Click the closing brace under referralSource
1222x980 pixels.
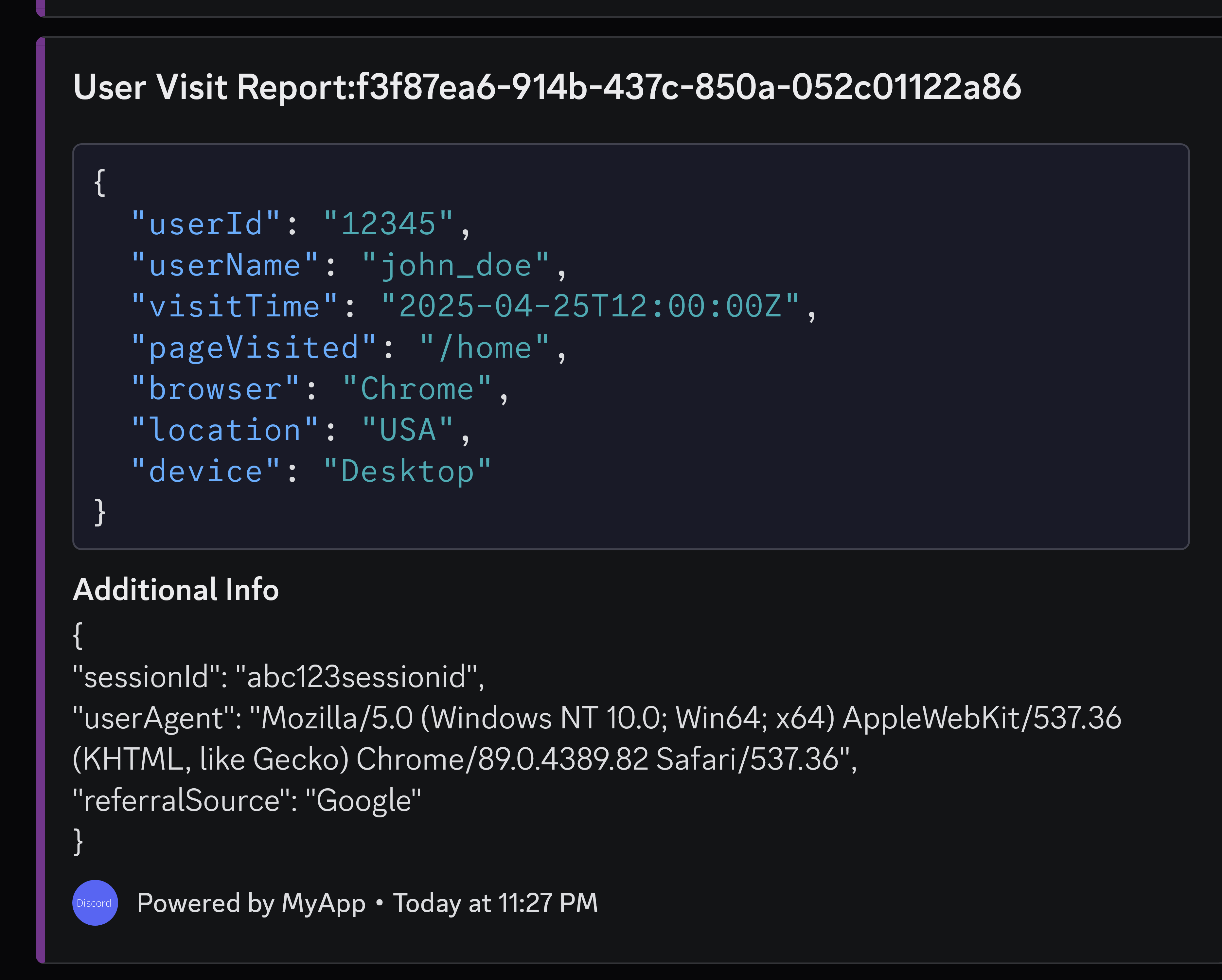point(78,842)
